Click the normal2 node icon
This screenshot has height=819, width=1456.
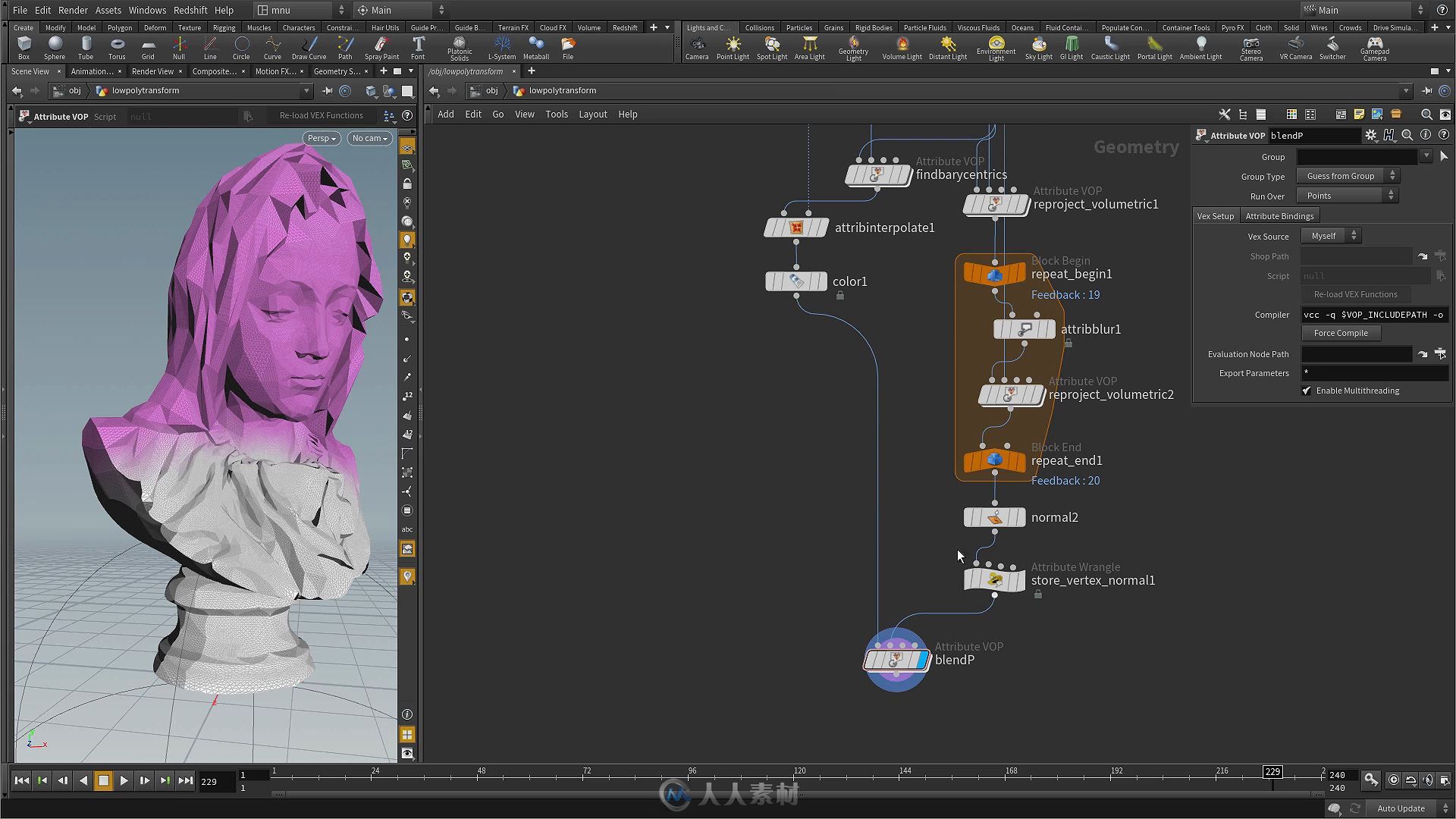coord(994,517)
